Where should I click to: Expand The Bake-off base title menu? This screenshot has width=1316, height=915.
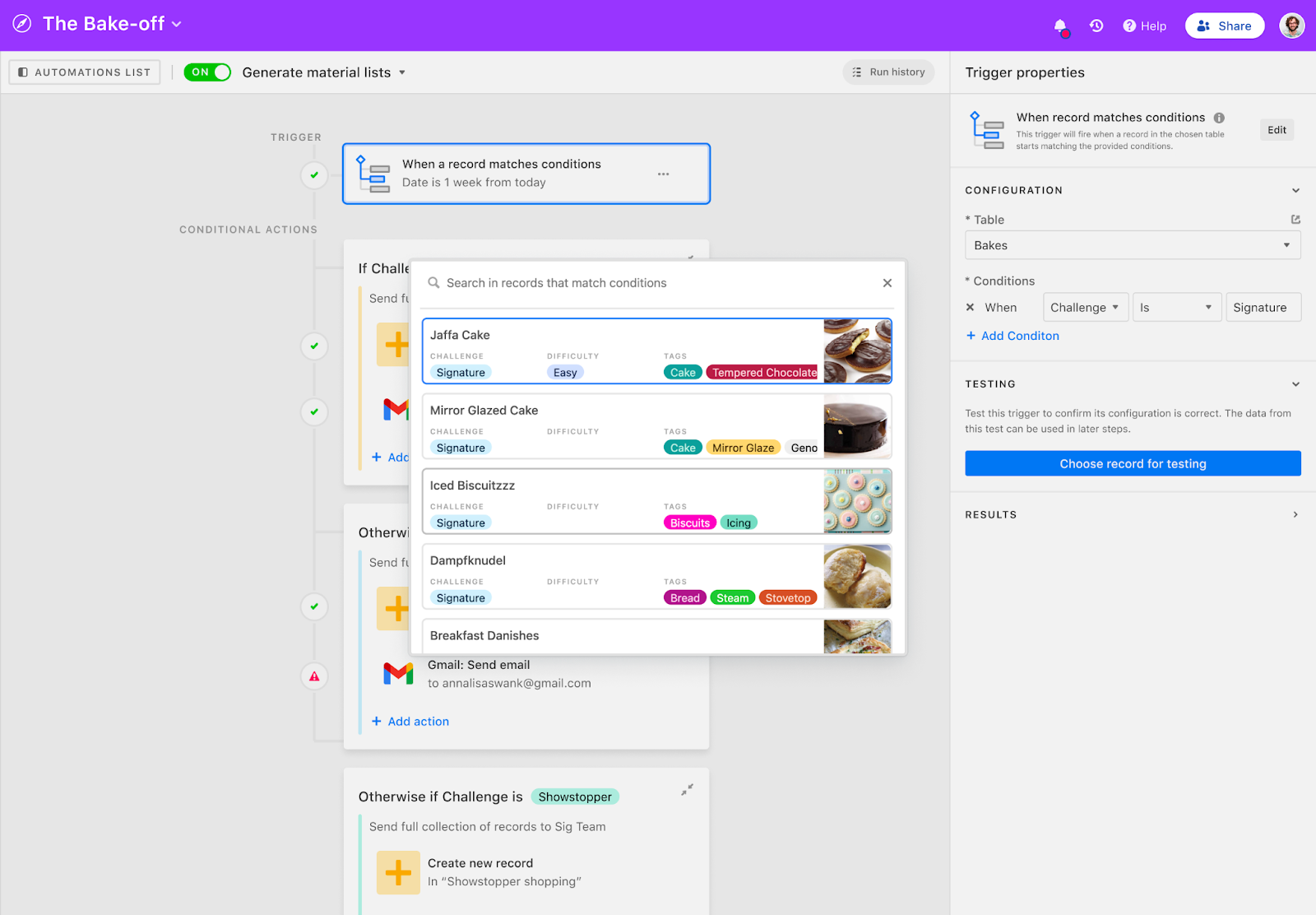point(113,24)
